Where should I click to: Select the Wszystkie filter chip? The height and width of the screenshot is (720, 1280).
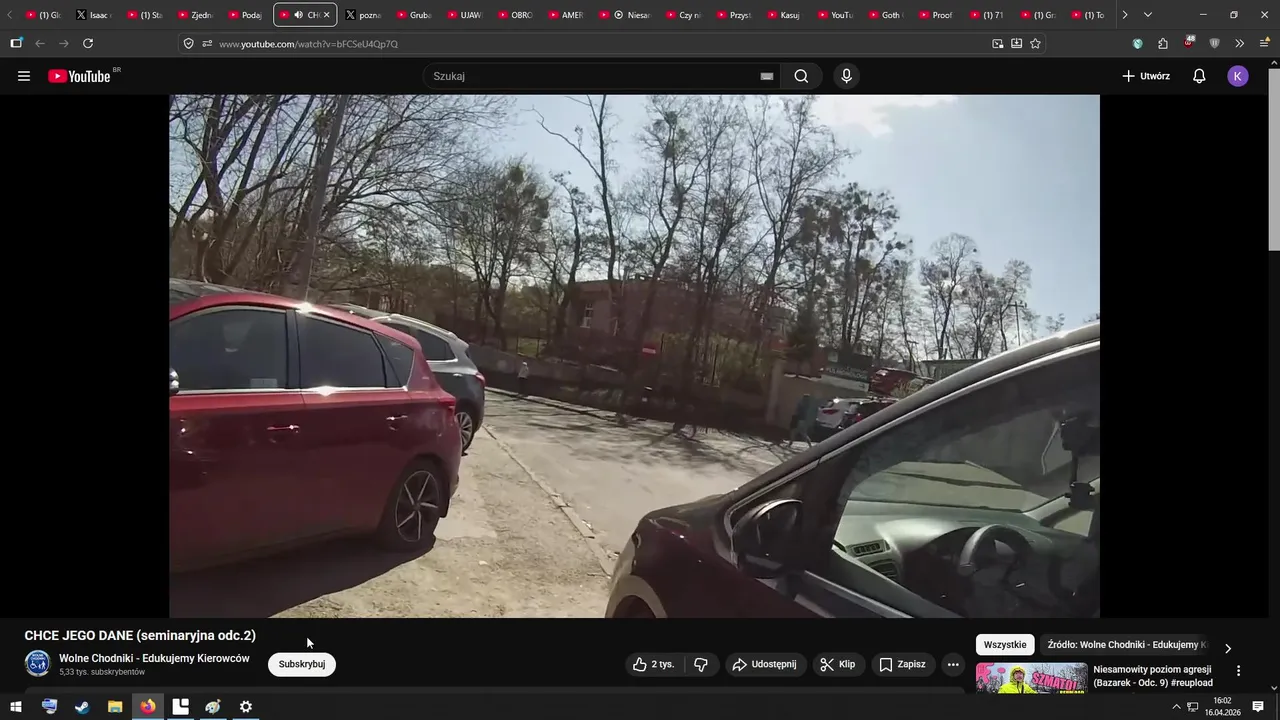pyautogui.click(x=1005, y=645)
